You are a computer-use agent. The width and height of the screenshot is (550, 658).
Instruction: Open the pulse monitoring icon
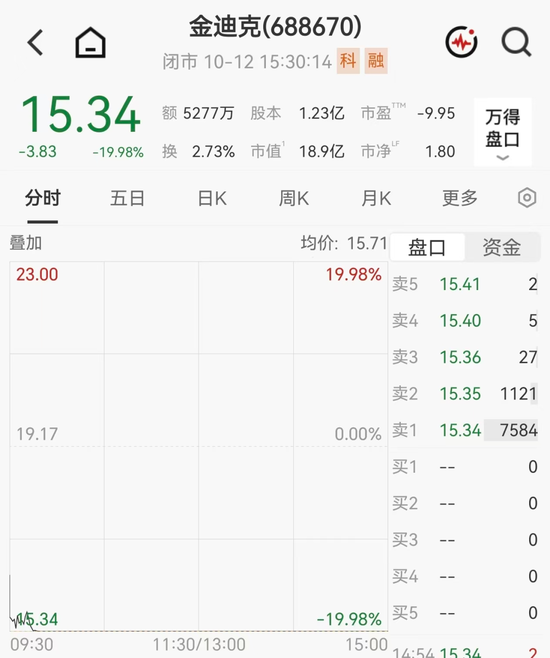point(461,42)
